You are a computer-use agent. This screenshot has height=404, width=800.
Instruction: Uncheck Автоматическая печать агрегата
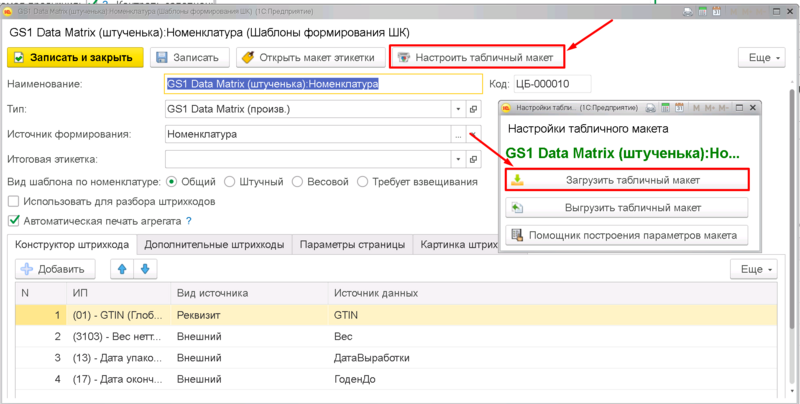point(14,221)
